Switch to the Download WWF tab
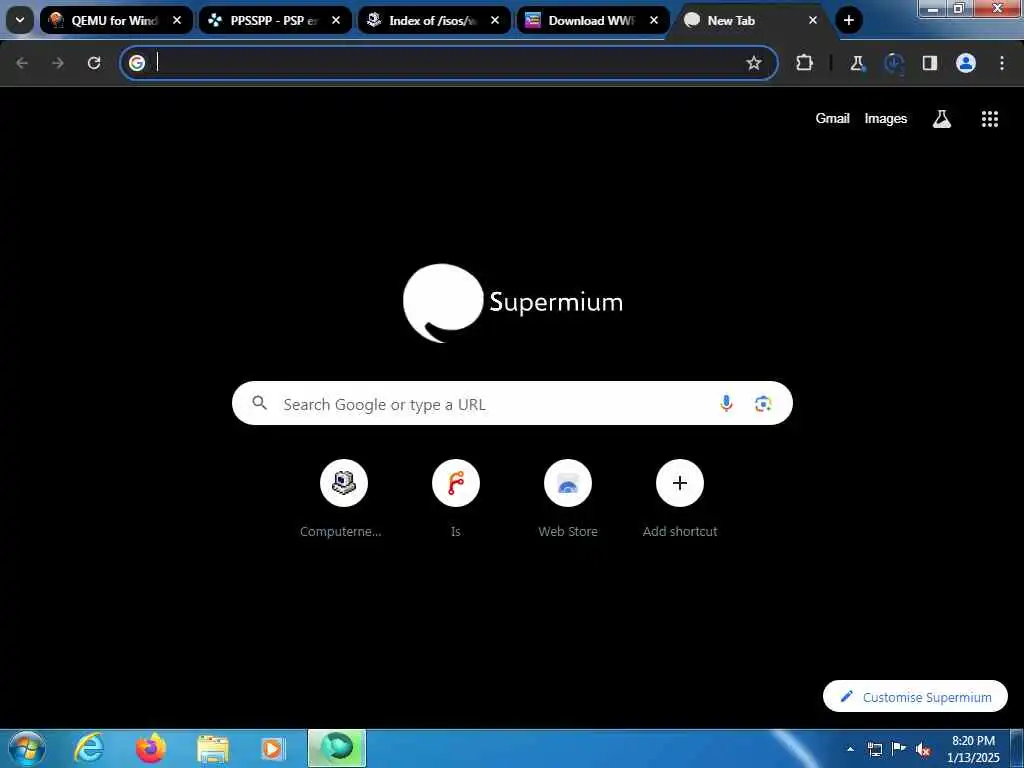The image size is (1024, 768). (593, 20)
